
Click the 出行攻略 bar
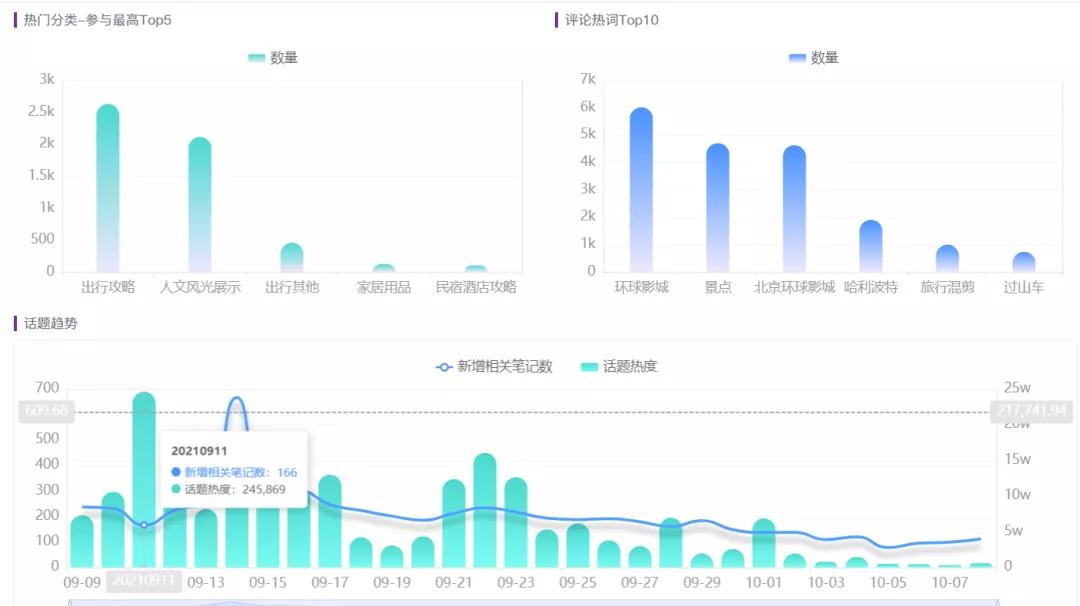[107, 188]
